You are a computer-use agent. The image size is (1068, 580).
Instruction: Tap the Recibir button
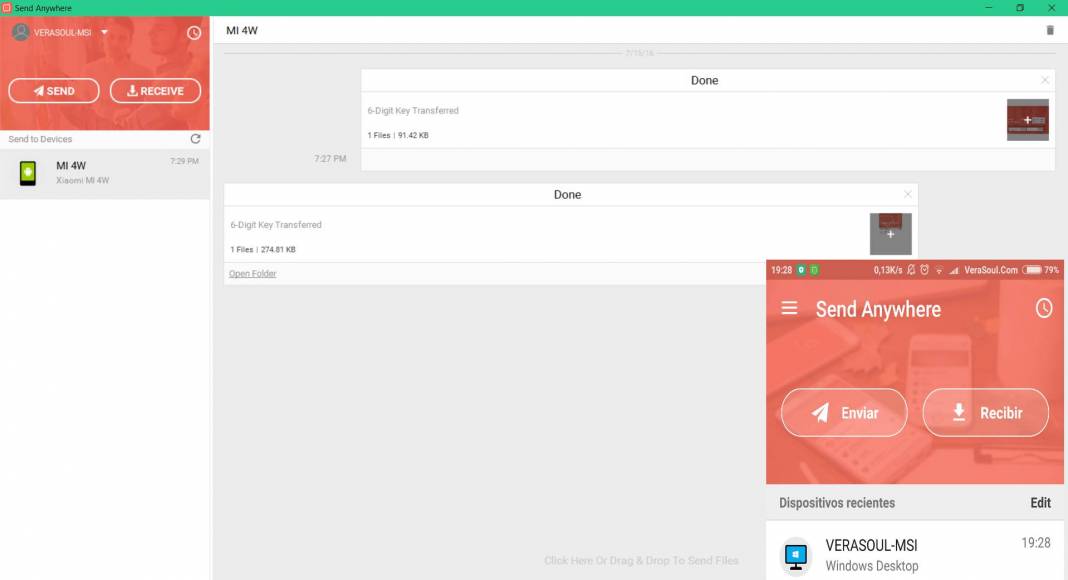(x=986, y=413)
